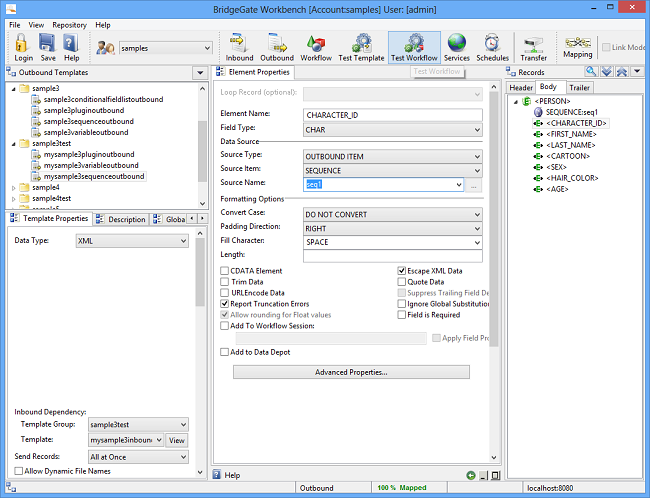Viewport: 650px width, 498px height.
Task: Select SEQUENCE:seq1 node in Records
Action: (571, 112)
